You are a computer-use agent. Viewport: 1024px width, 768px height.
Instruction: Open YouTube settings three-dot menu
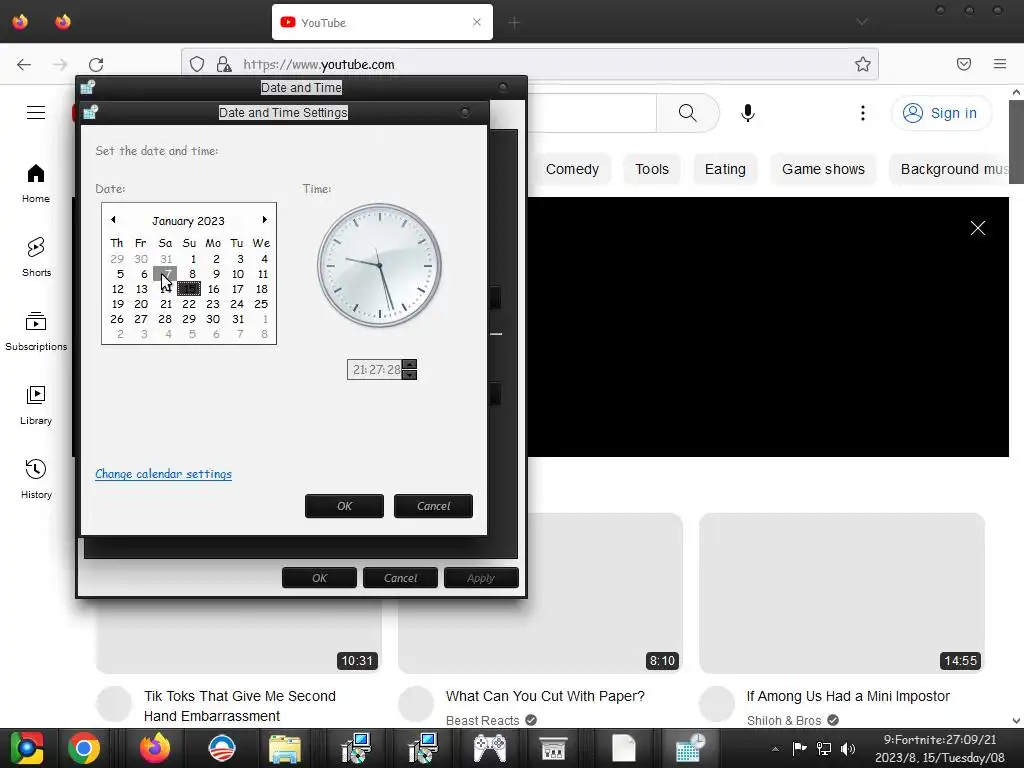click(863, 113)
